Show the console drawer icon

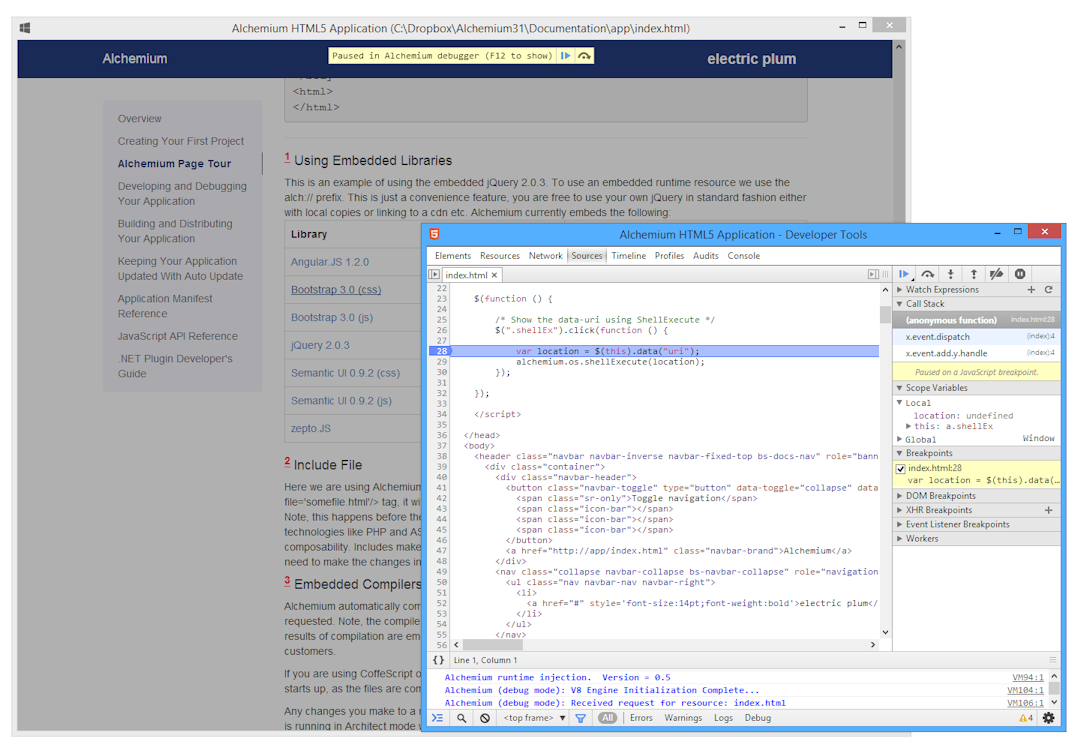coord(438,718)
